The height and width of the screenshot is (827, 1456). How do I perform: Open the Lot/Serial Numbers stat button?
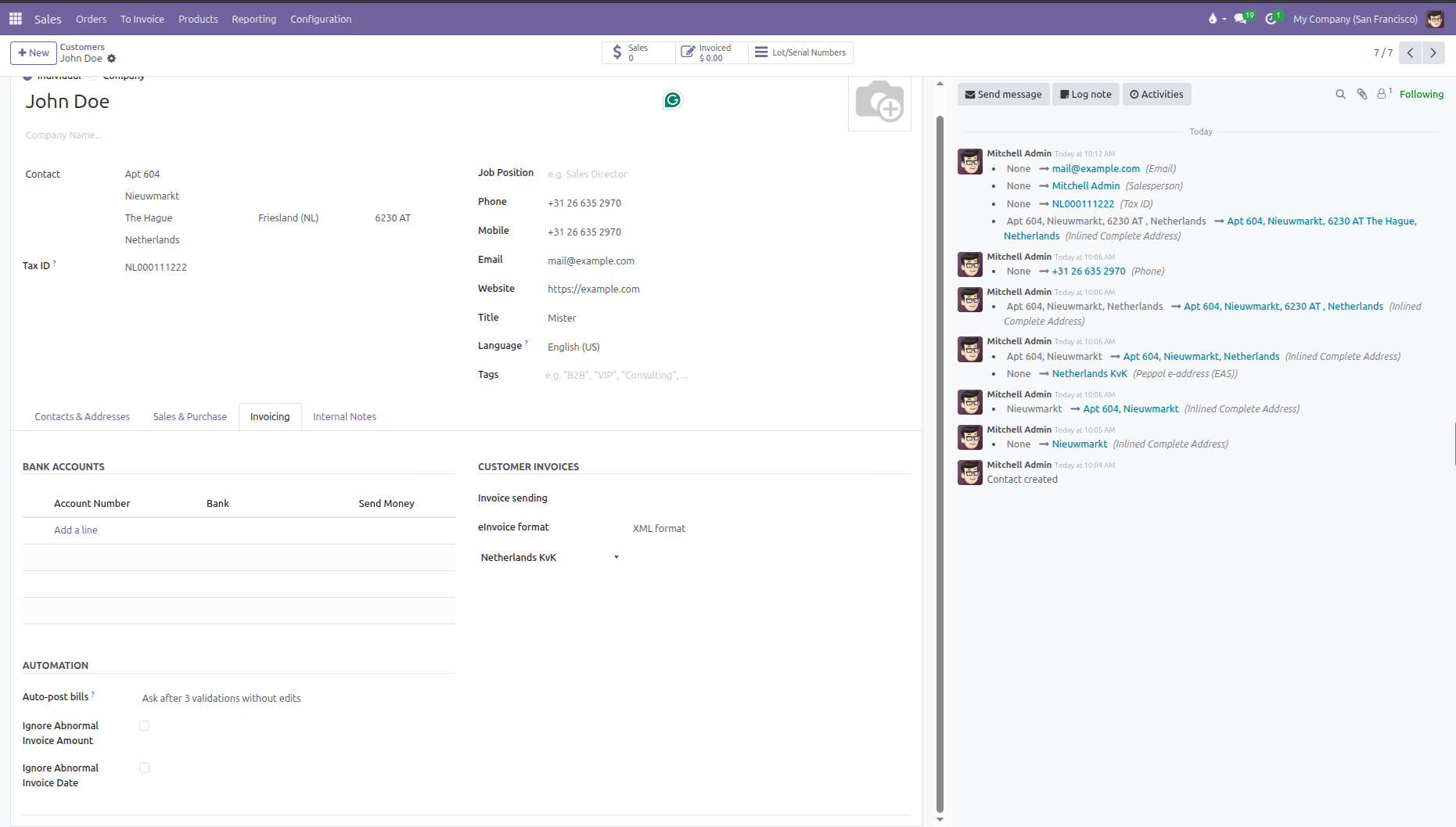click(800, 52)
